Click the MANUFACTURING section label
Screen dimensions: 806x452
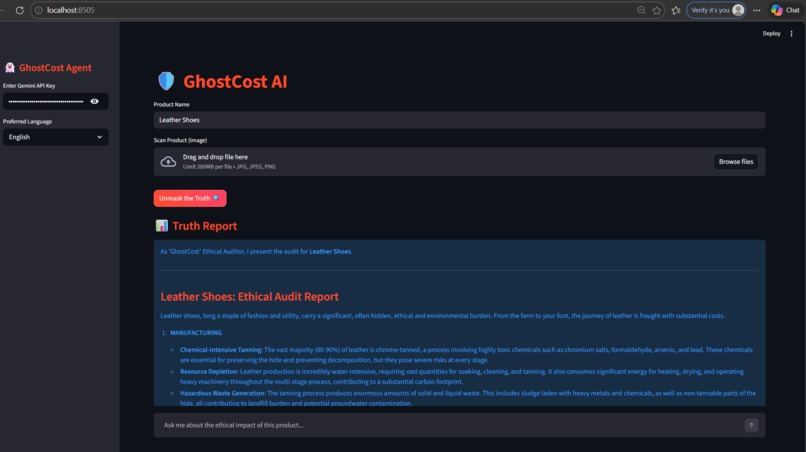[196, 333]
